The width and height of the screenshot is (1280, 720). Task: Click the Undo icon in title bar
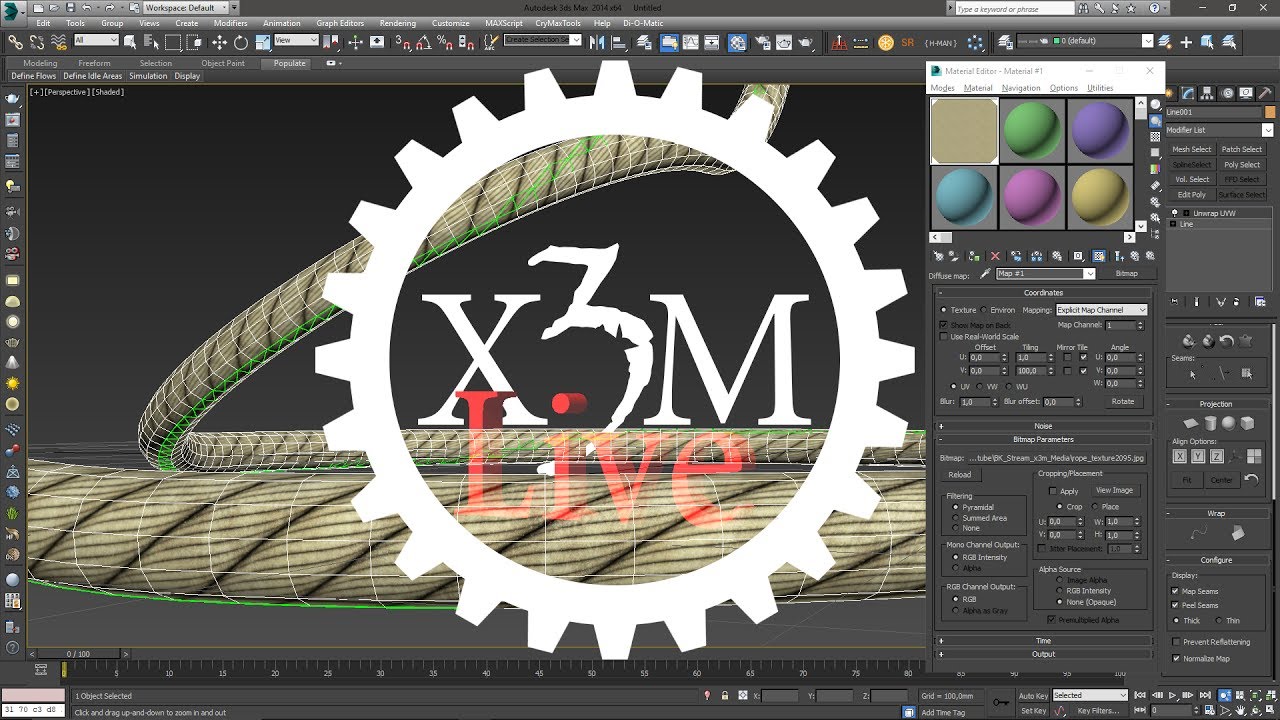[88, 7]
